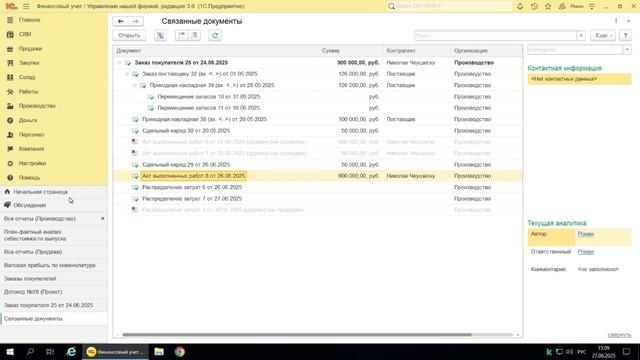This screenshot has width=640, height=360.
Task: Select row Сдельный наряд 29 от 26.06.2025
Action: 318,164
